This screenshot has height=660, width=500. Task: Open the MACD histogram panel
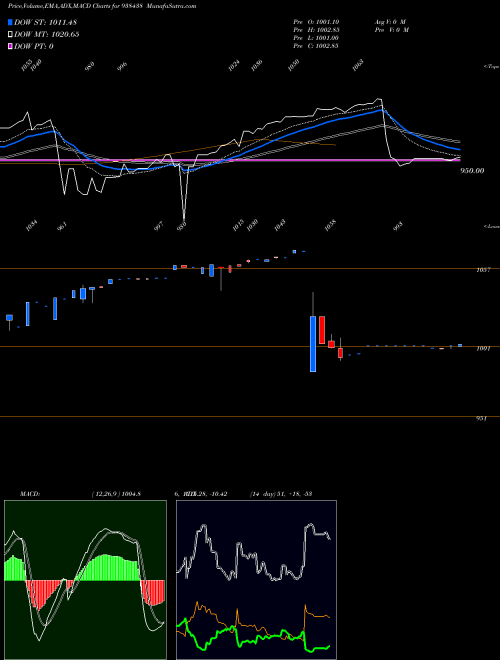[x=85, y=580]
